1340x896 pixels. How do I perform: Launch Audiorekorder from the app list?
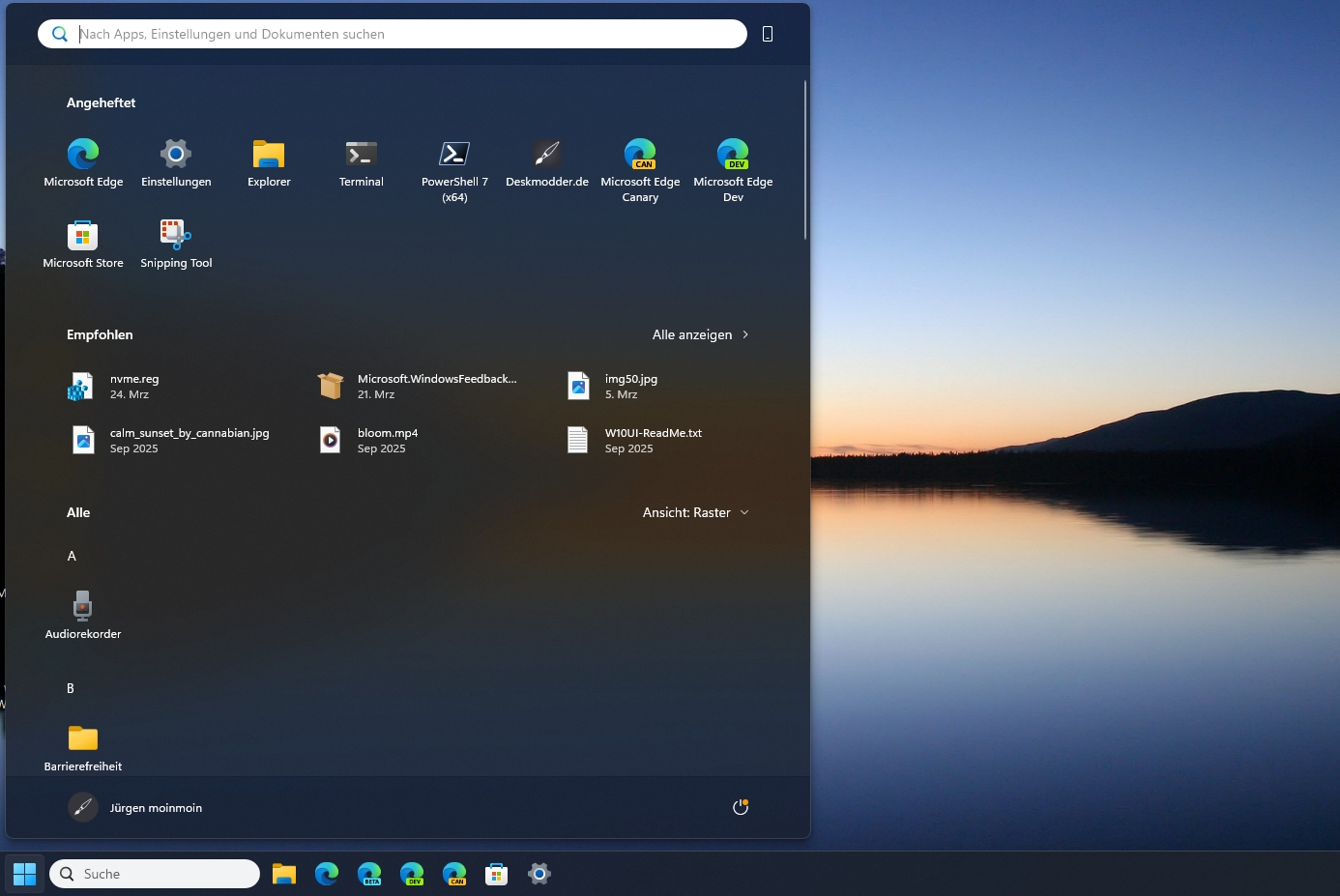(83, 615)
